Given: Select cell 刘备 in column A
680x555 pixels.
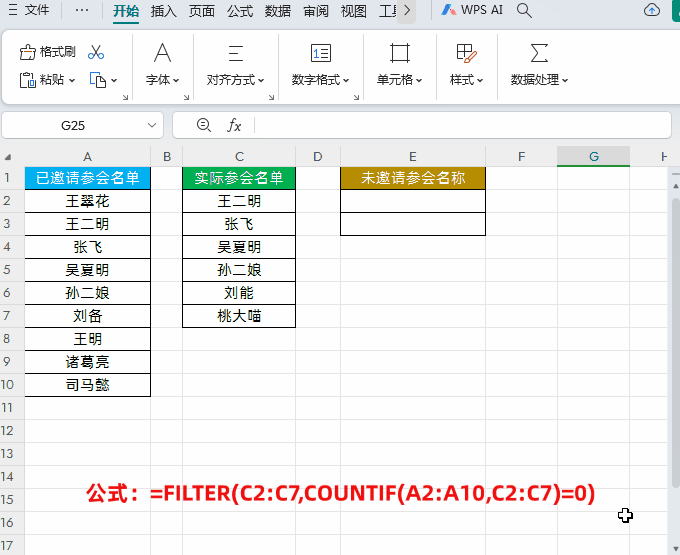Looking at the screenshot, I should (x=88, y=316).
